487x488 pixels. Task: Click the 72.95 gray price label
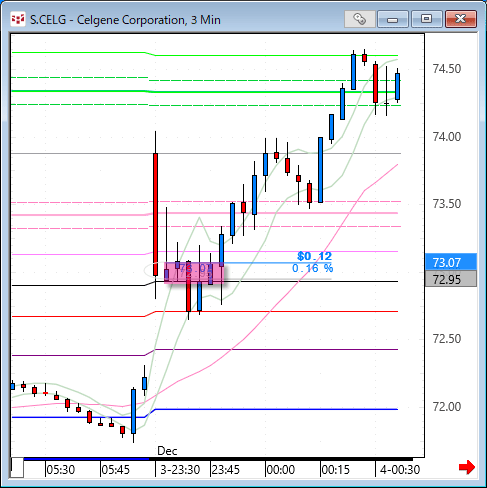[451, 279]
